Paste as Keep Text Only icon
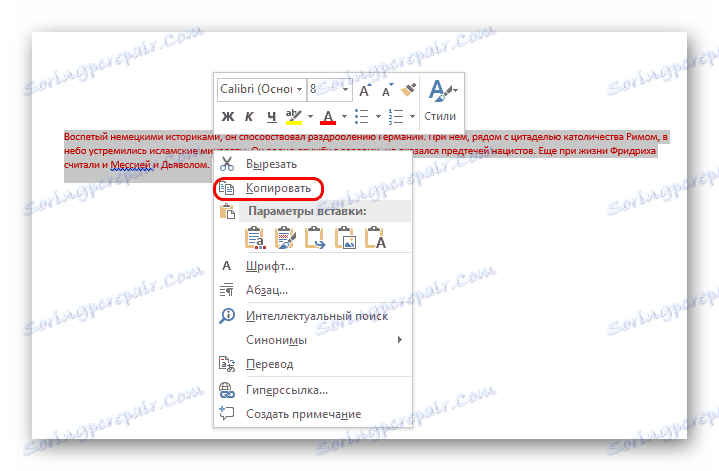 [375, 238]
